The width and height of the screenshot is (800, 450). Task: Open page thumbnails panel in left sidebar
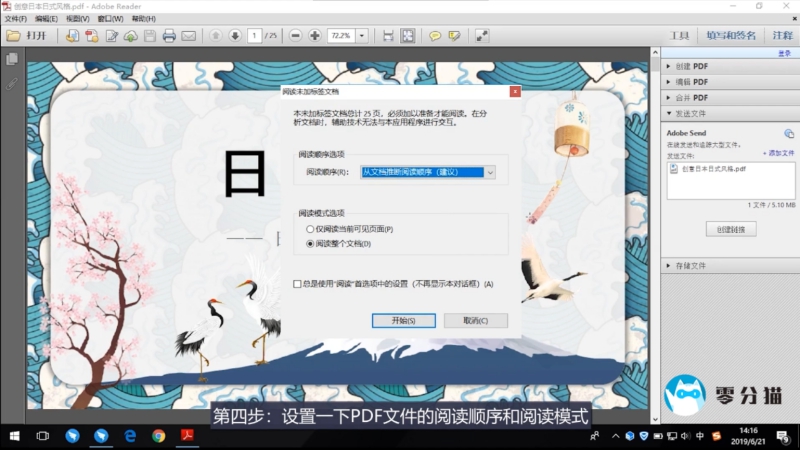[12, 60]
